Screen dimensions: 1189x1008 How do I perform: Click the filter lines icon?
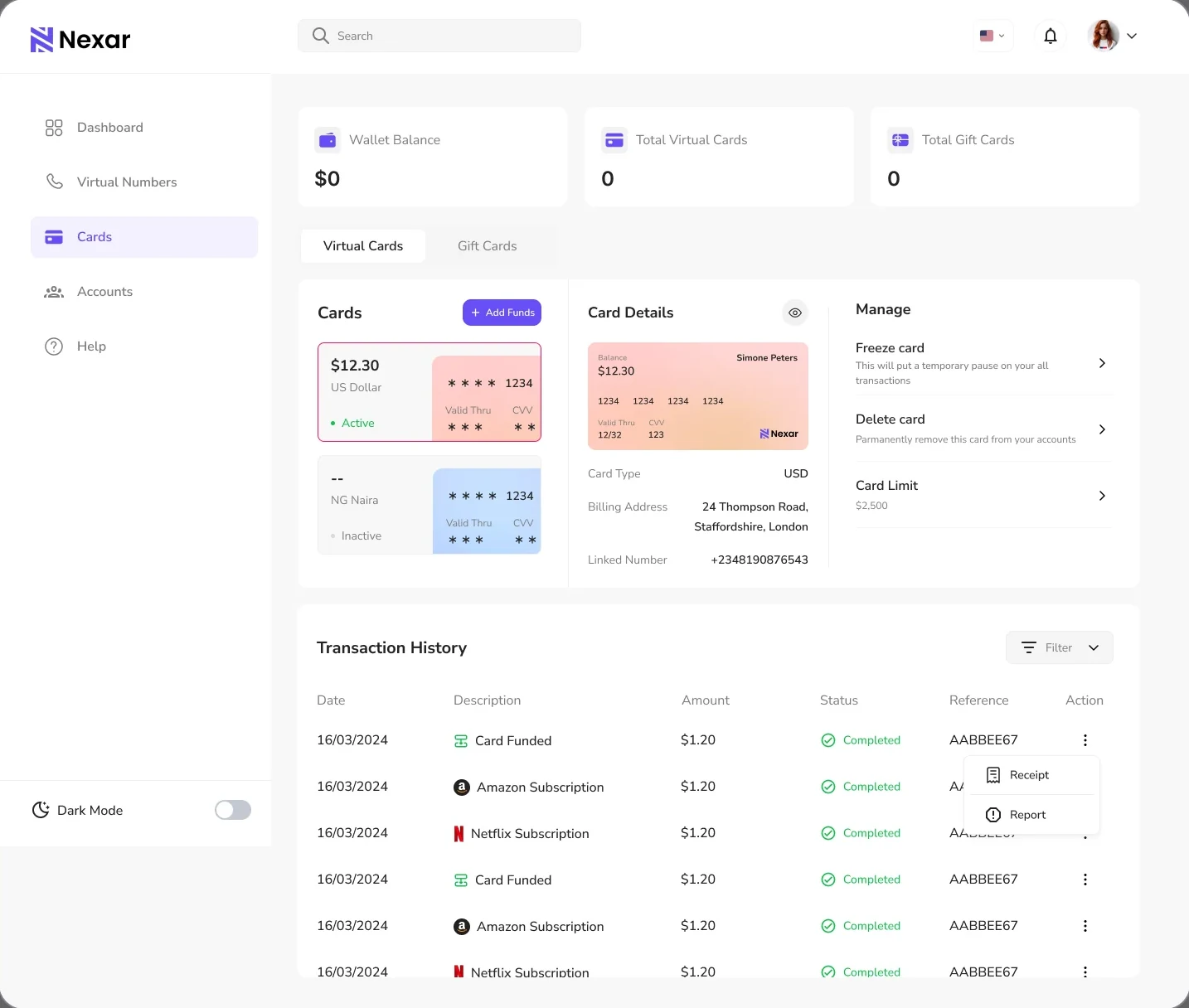point(1029,647)
